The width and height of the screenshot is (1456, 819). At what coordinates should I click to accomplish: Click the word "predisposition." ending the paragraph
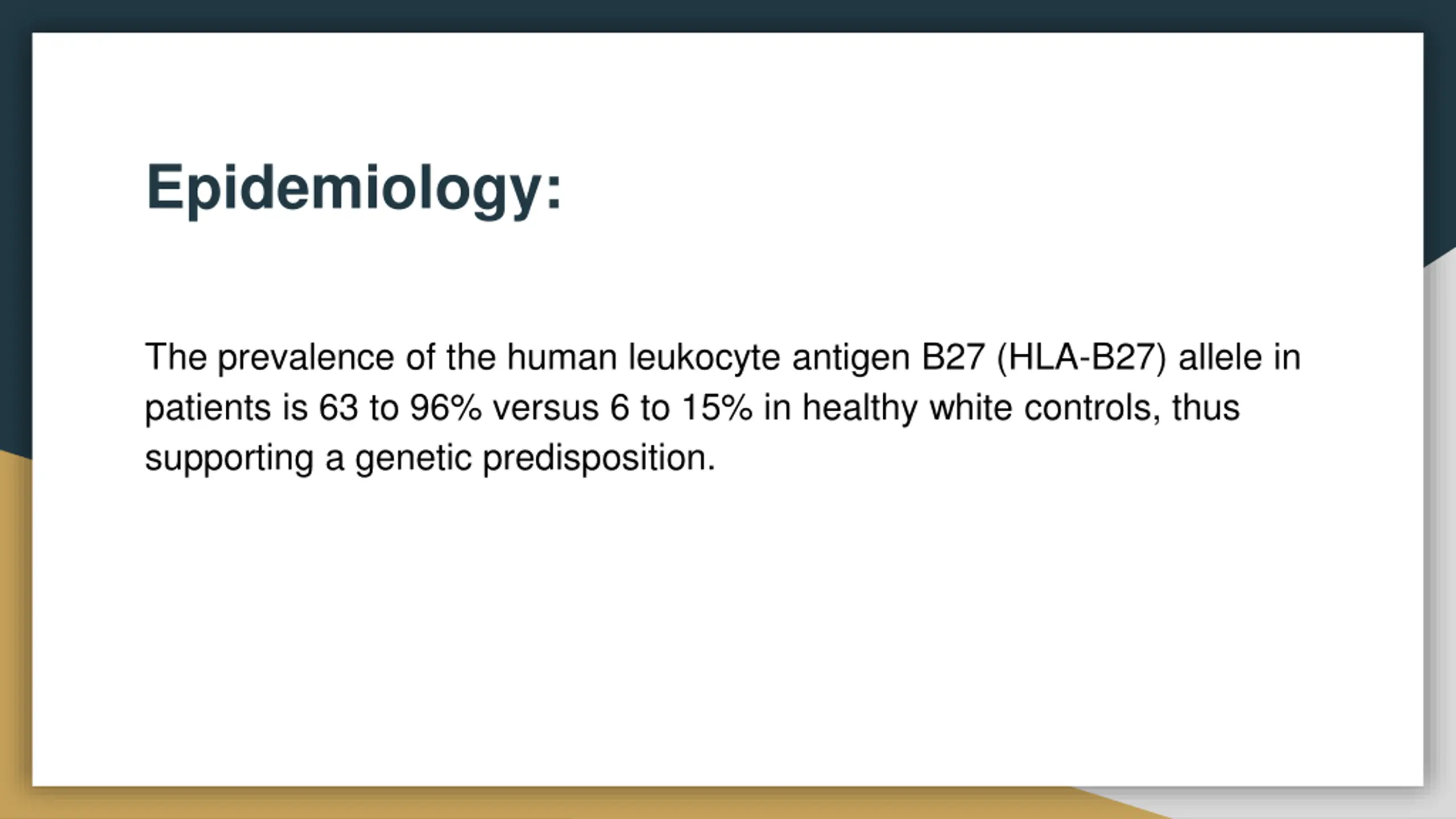point(599,458)
